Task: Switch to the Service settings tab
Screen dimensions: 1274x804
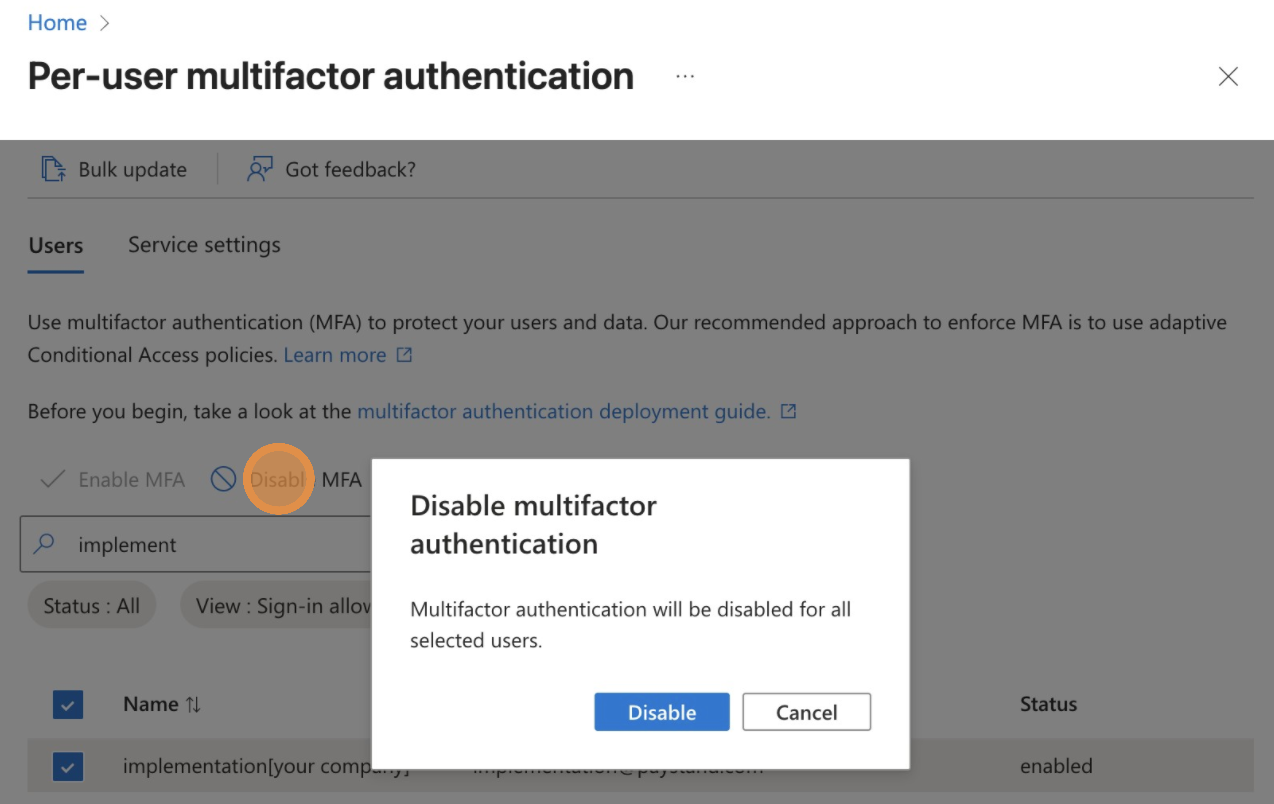Action: click(204, 245)
